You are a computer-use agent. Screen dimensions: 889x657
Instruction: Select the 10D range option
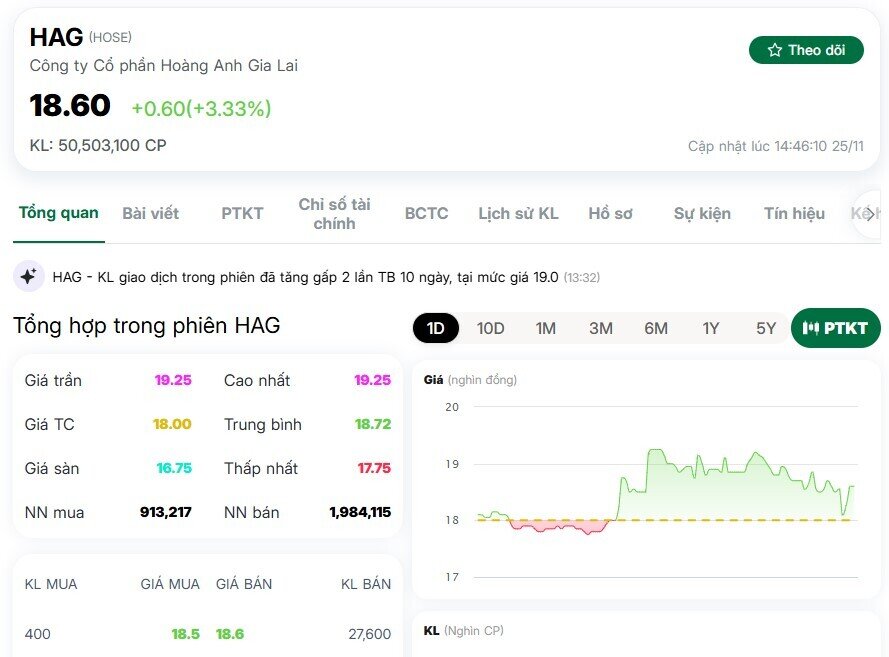coord(490,327)
